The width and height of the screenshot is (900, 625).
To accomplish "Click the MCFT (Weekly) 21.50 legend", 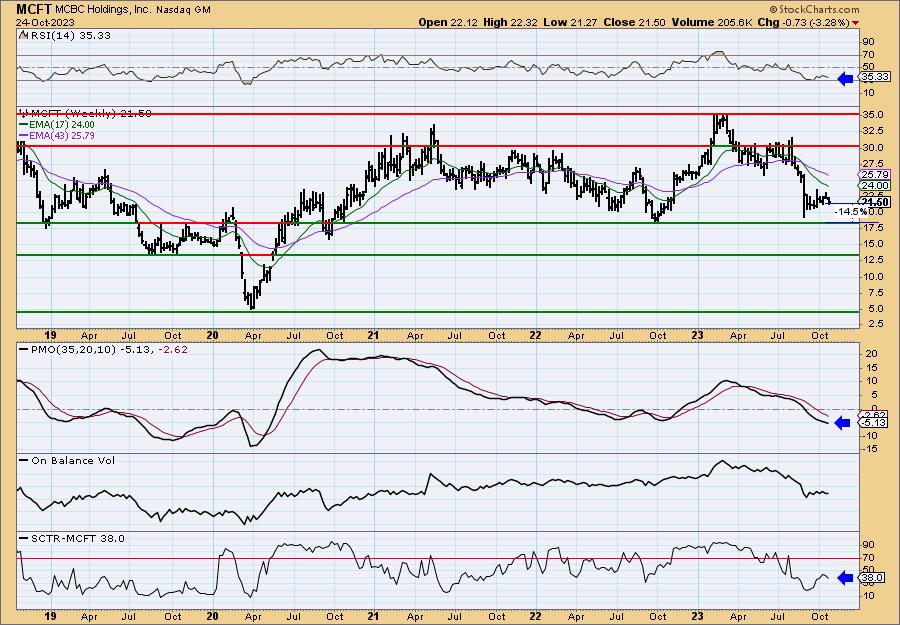I will point(92,113).
